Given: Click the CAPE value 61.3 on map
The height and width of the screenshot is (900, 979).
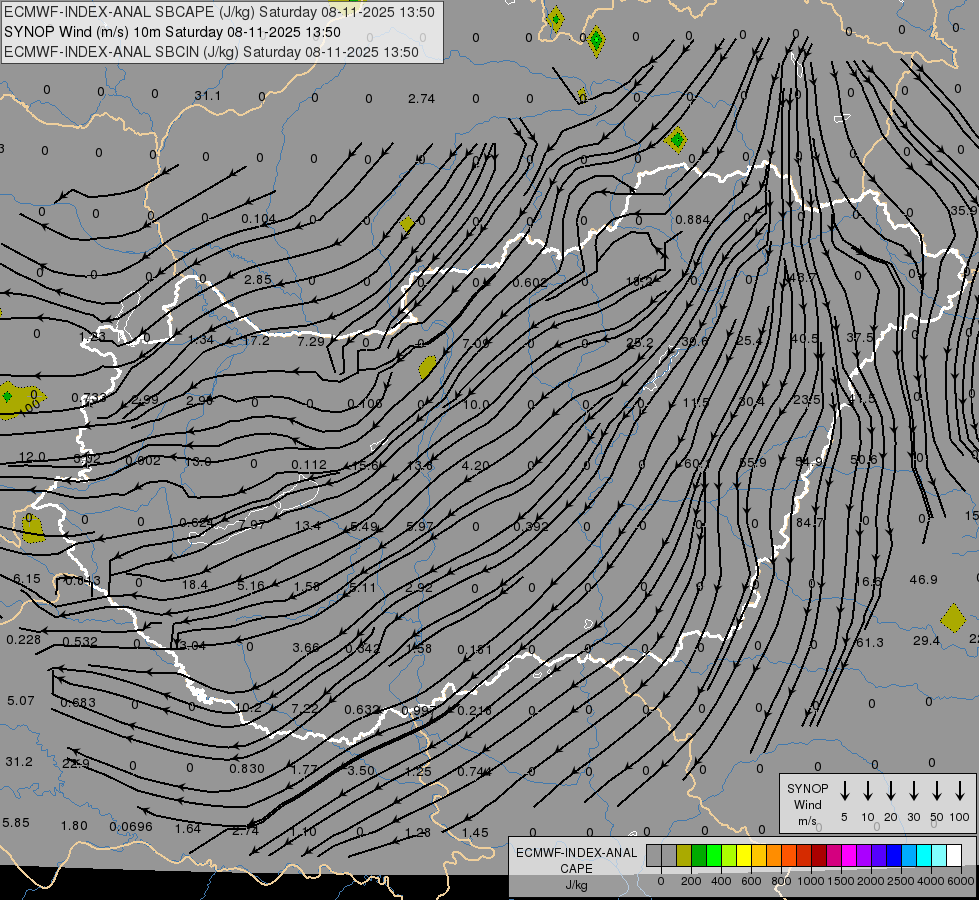Looking at the screenshot, I should pos(870,643).
